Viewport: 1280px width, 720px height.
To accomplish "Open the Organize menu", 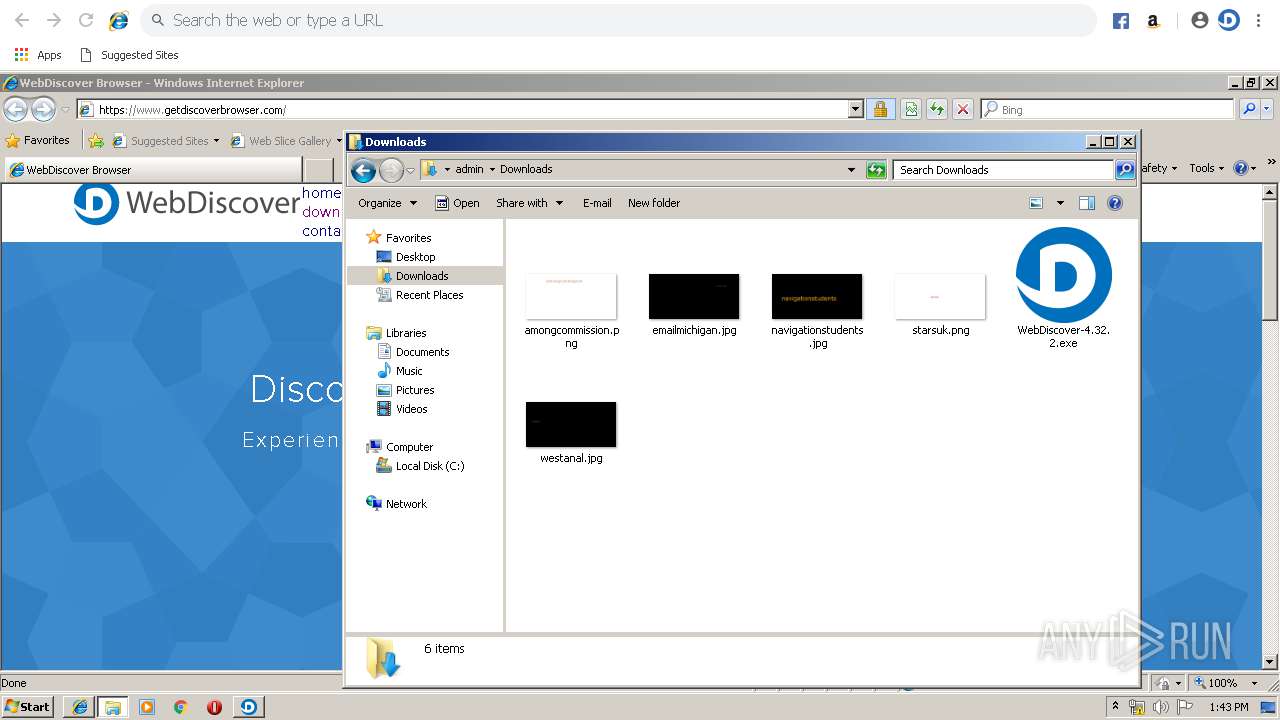I will coord(388,203).
